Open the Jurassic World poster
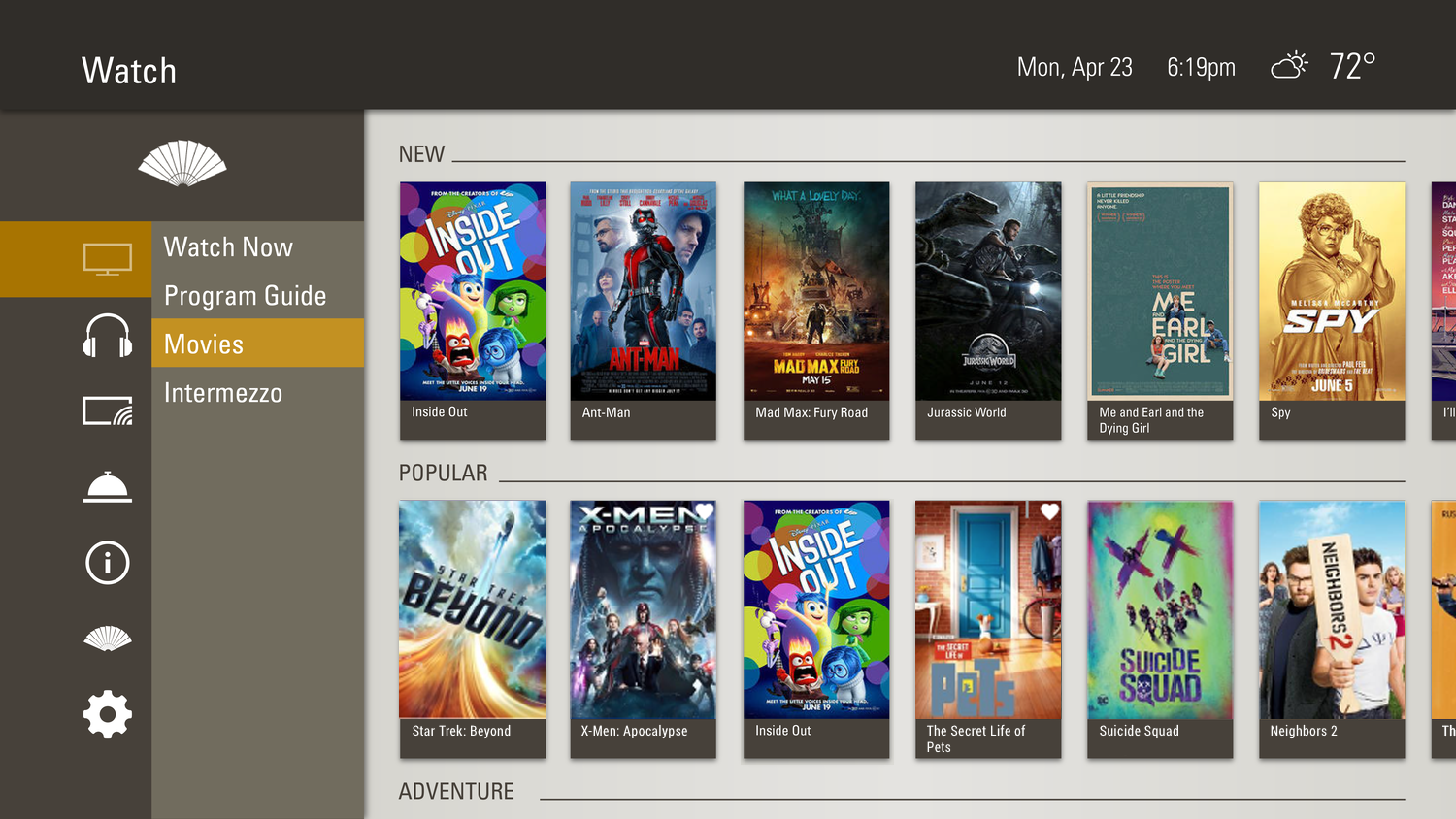1456x819 pixels. [988, 291]
